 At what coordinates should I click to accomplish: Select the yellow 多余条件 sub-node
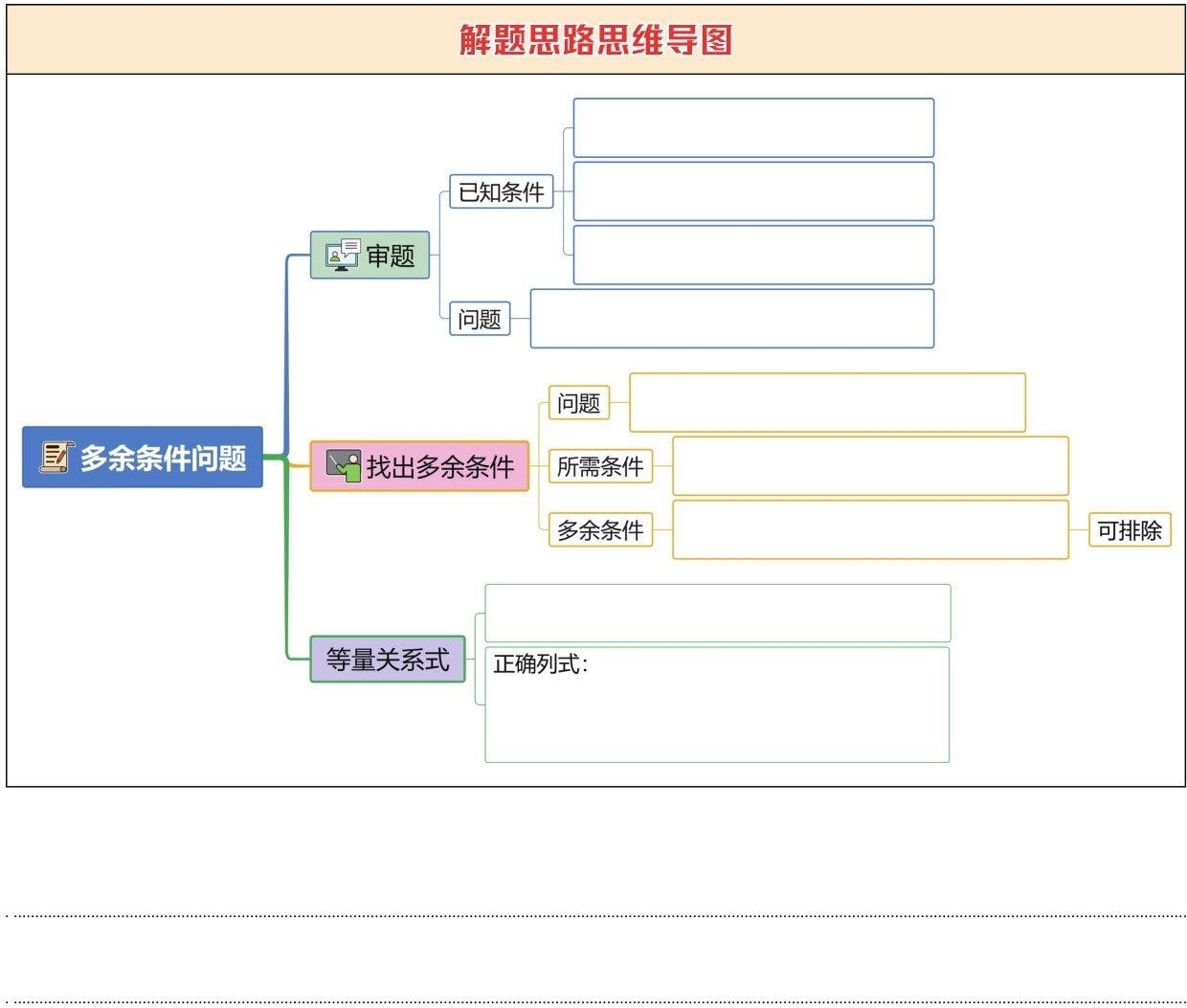600,529
